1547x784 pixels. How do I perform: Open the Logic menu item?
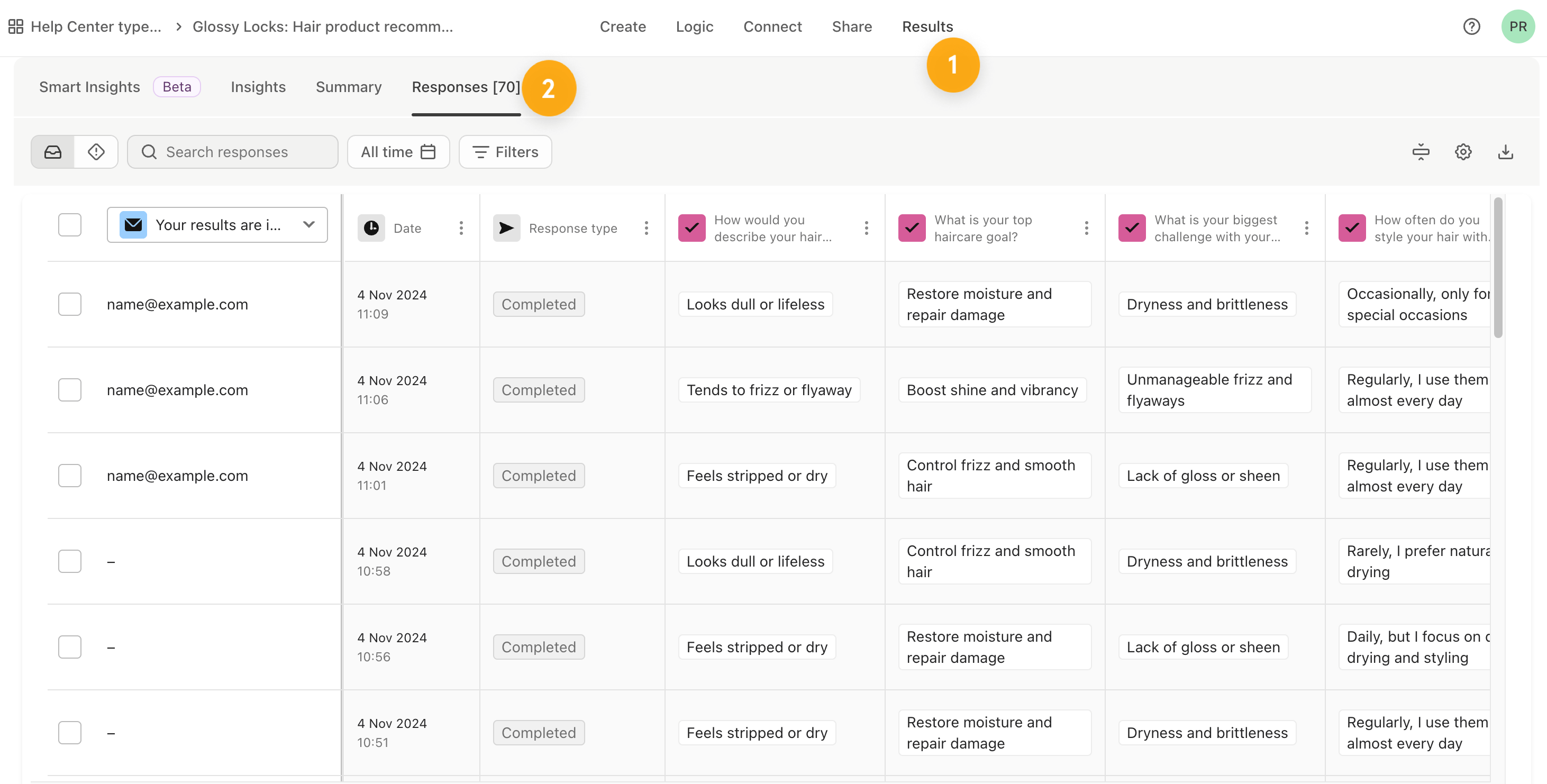(x=694, y=26)
